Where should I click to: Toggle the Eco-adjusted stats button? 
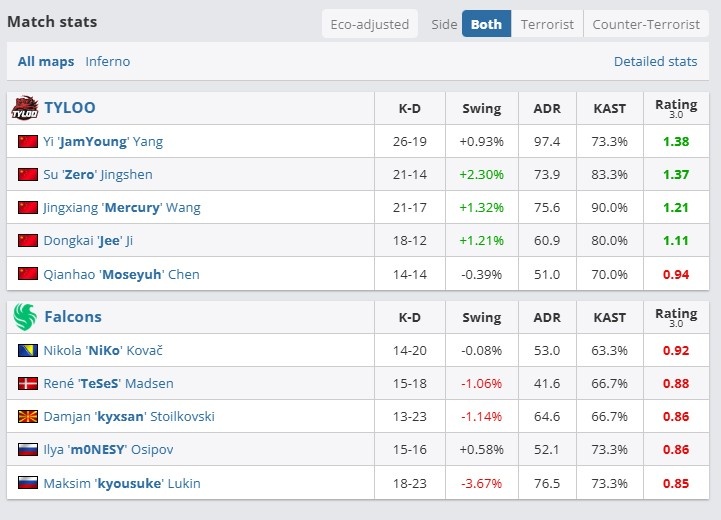click(370, 24)
